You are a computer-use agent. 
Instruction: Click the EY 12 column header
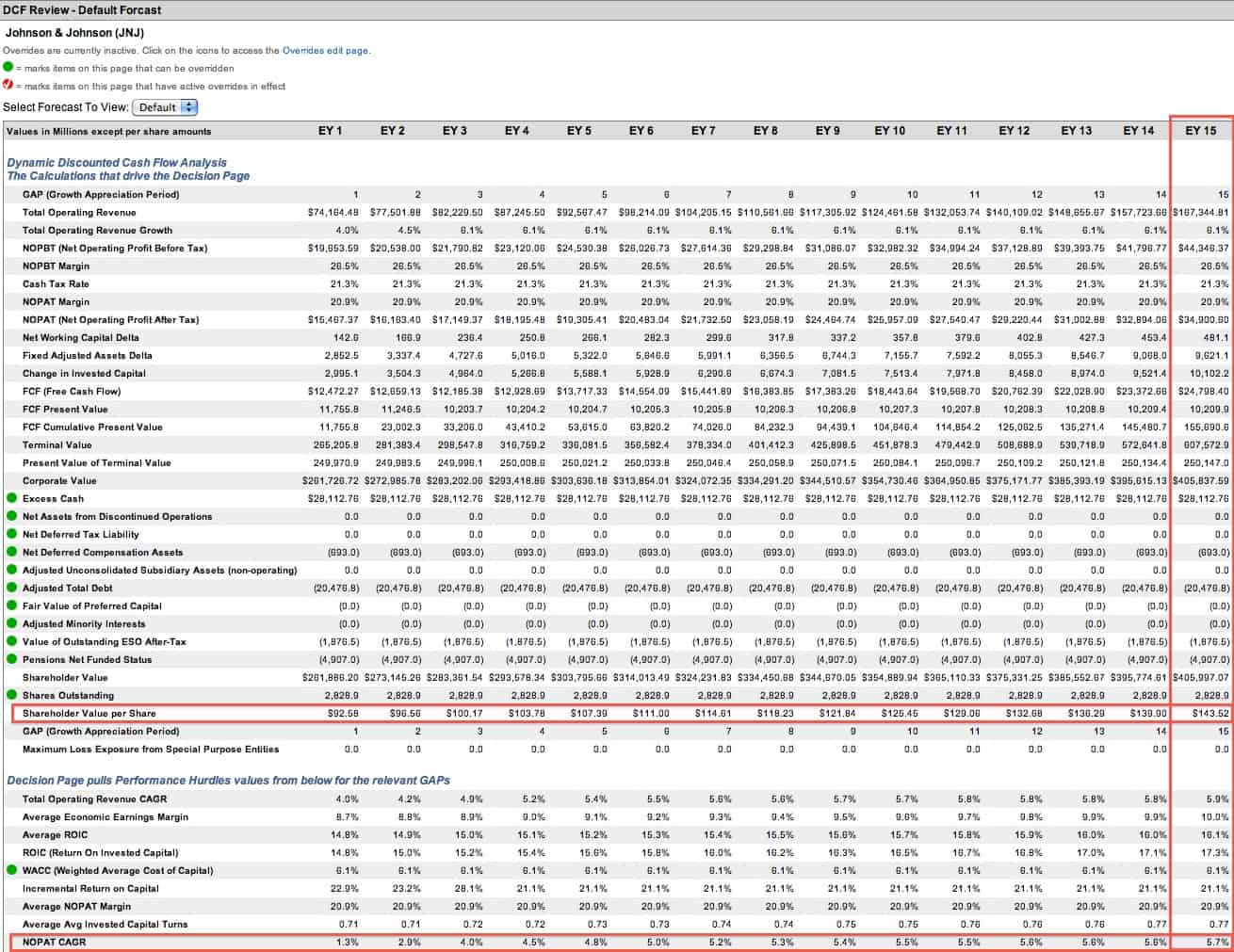1014,131
